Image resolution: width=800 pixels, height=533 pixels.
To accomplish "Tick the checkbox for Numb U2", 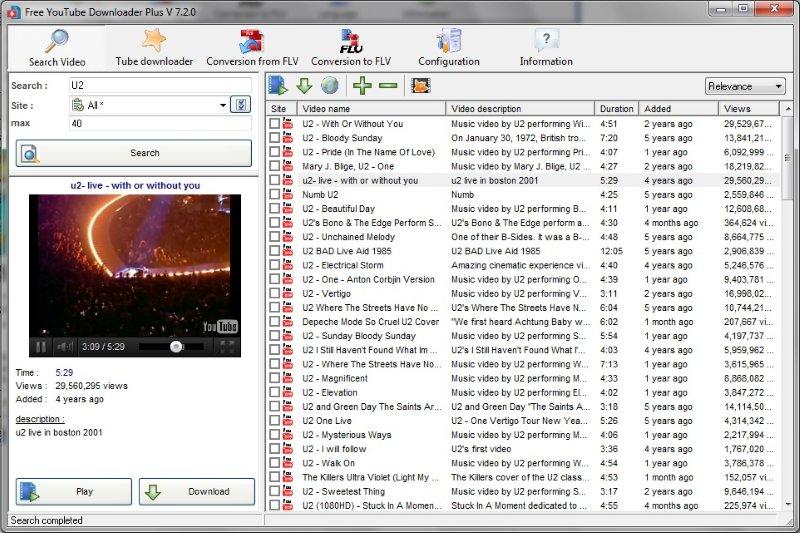I will (x=274, y=195).
